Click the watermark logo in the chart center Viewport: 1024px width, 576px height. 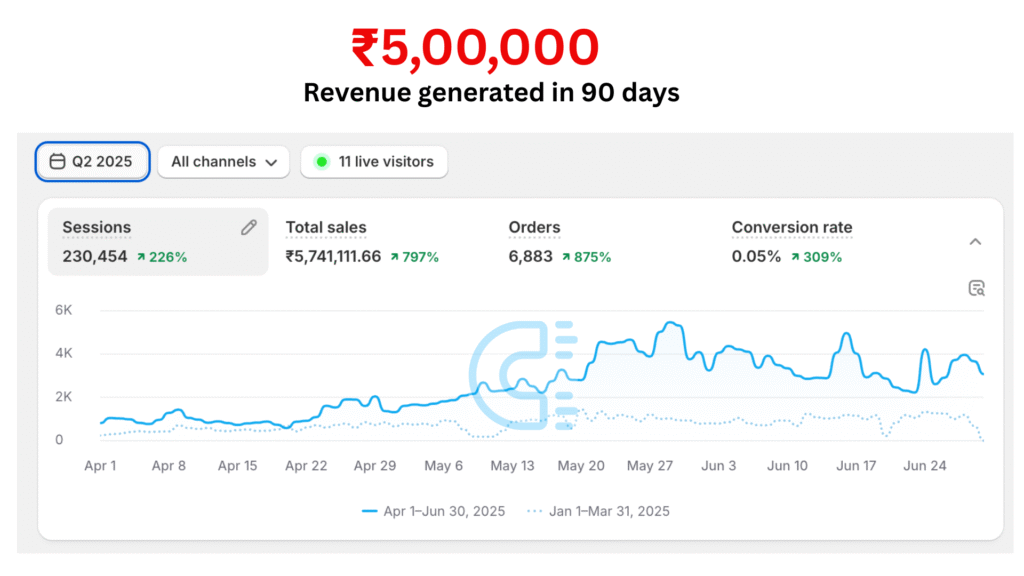(523, 375)
